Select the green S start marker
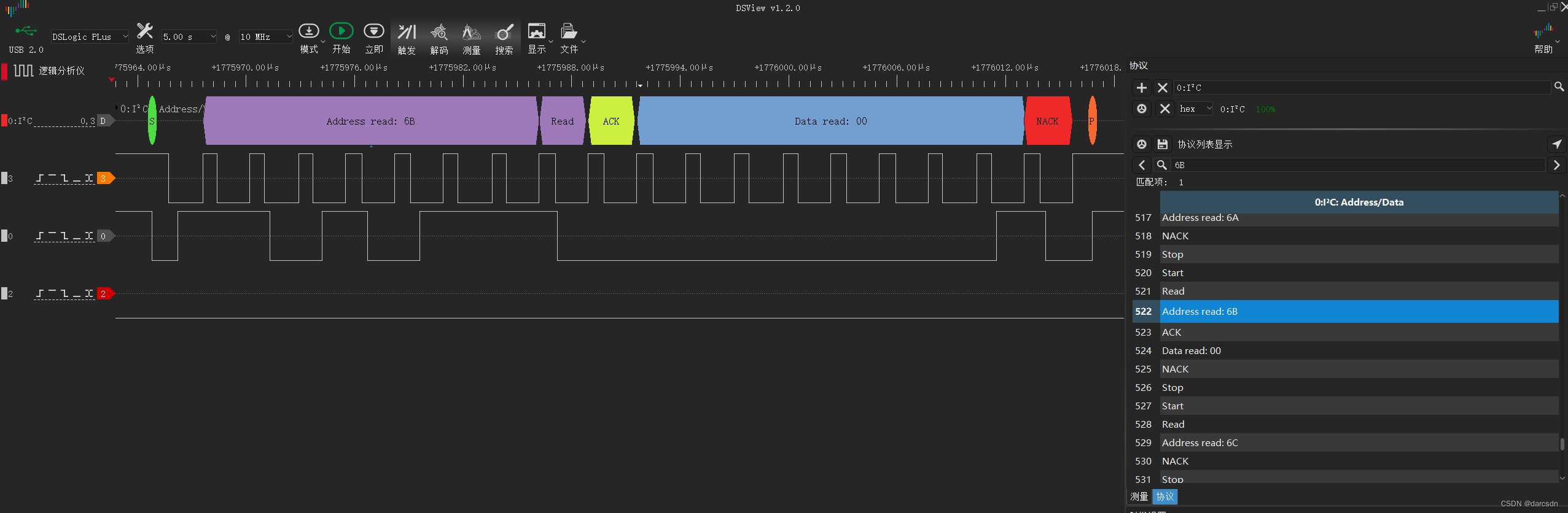The width and height of the screenshot is (1568, 513). pos(152,121)
